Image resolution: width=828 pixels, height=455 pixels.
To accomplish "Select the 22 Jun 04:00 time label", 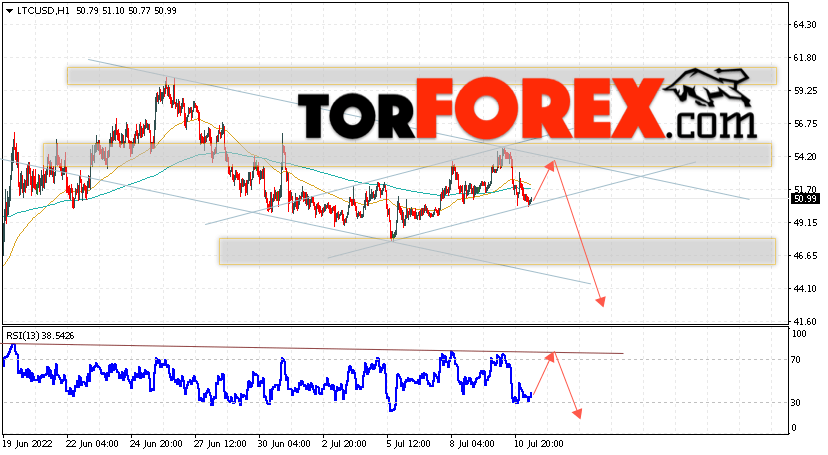I will pyautogui.click(x=92, y=443).
